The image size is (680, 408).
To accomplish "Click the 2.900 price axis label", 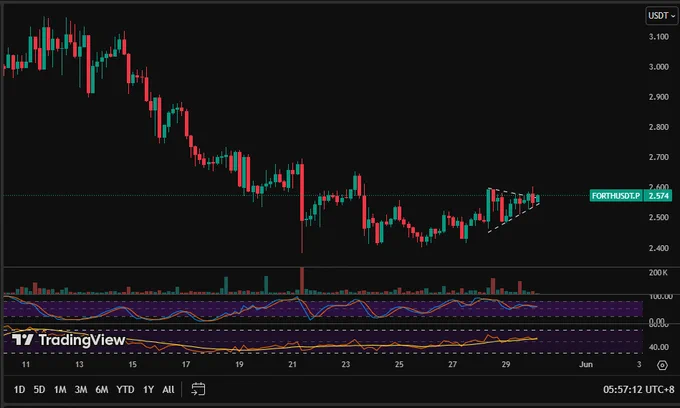I will [658, 97].
